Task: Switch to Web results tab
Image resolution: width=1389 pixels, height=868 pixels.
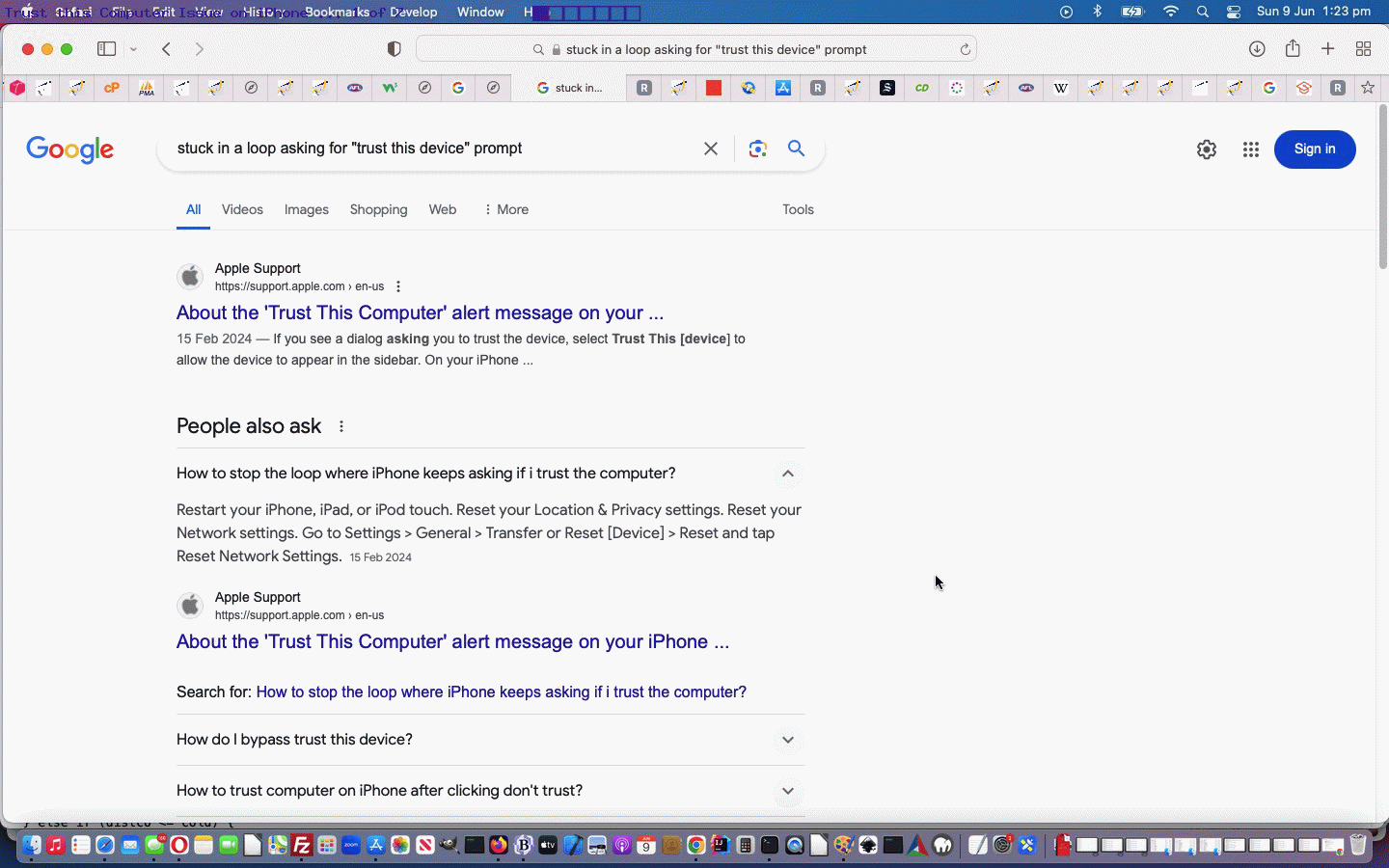Action: click(x=443, y=209)
